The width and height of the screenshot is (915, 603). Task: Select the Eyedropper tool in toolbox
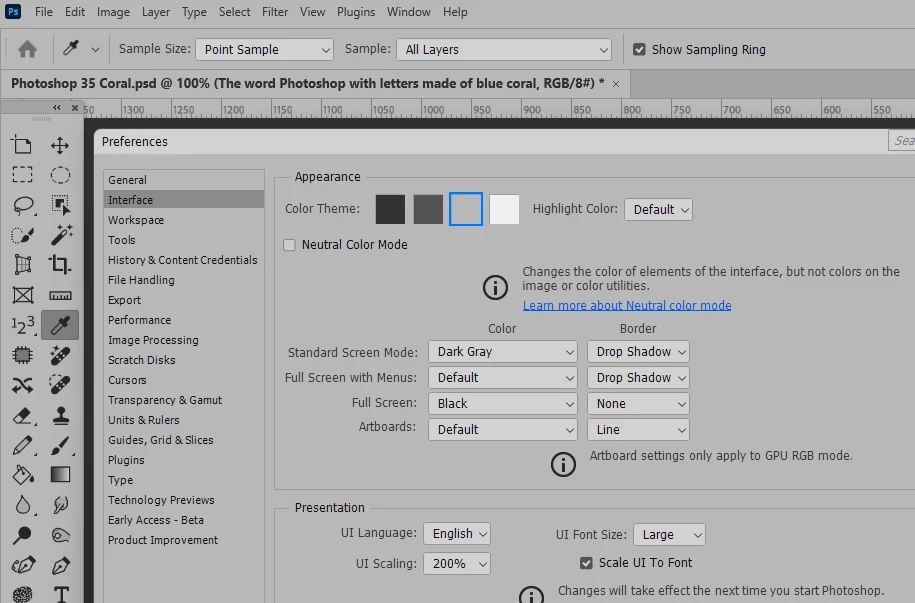60,325
